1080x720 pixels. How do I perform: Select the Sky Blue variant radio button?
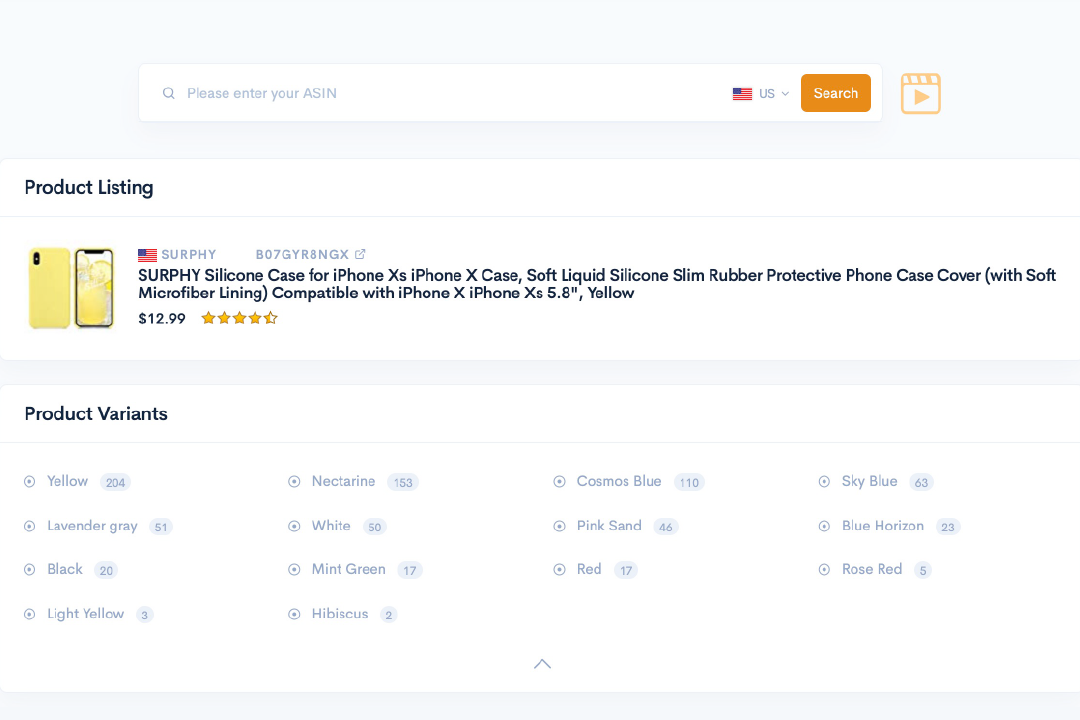tap(824, 482)
